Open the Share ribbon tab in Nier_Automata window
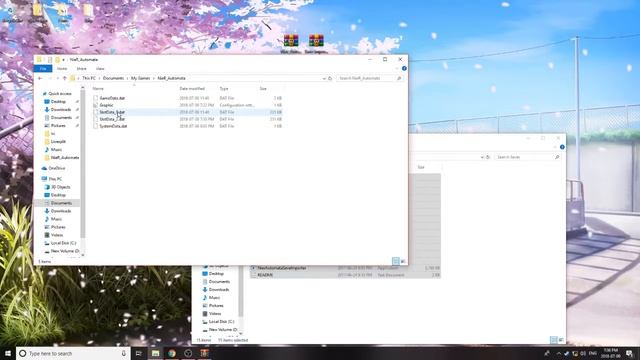The image size is (640, 360). (x=82, y=69)
